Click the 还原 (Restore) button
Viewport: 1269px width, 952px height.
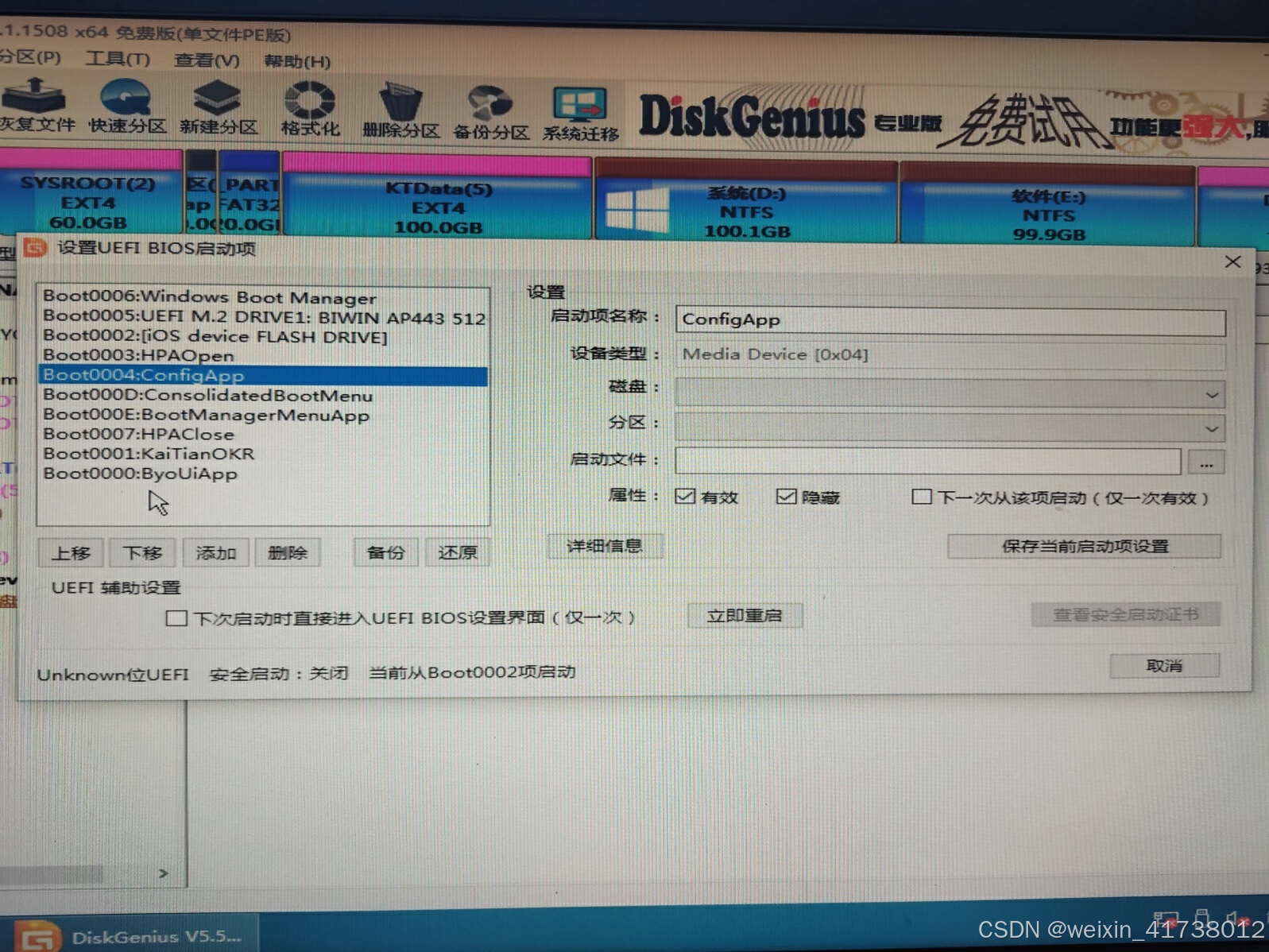point(458,552)
